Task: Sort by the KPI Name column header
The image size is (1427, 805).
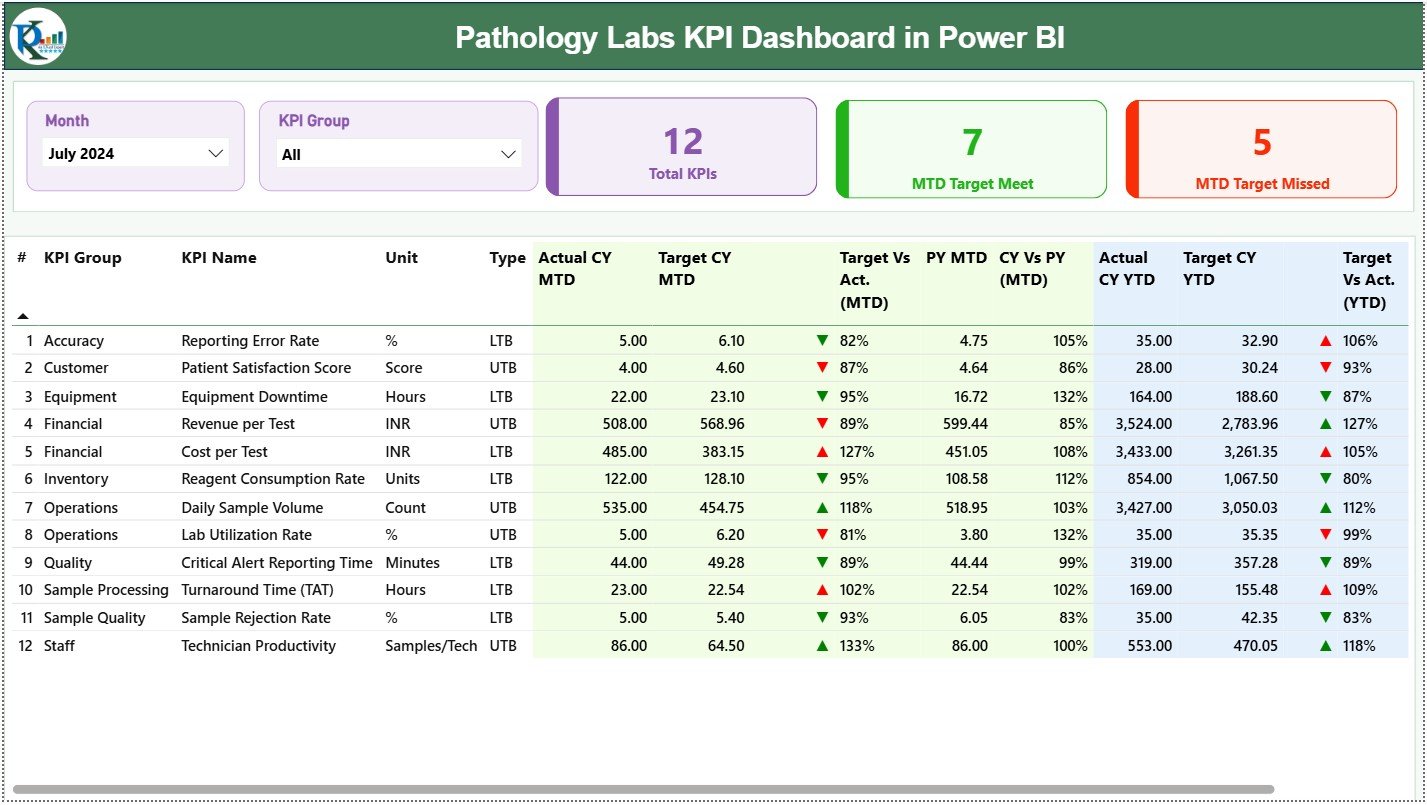Action: [219, 258]
